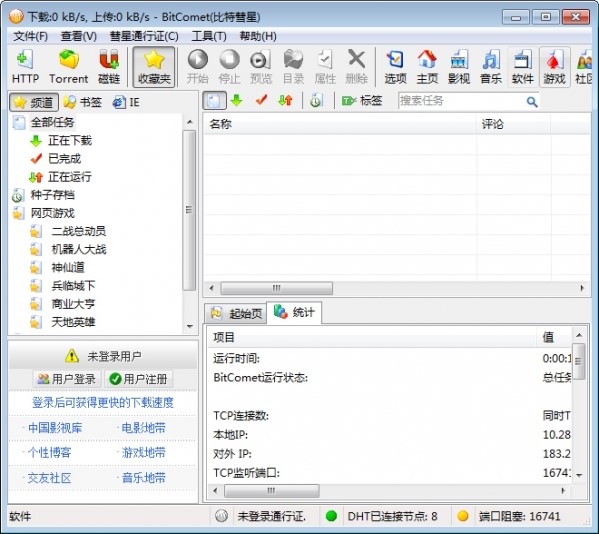This screenshot has height=534, width=599.
Task: Open the 音乐地带 link
Action: pos(143,478)
